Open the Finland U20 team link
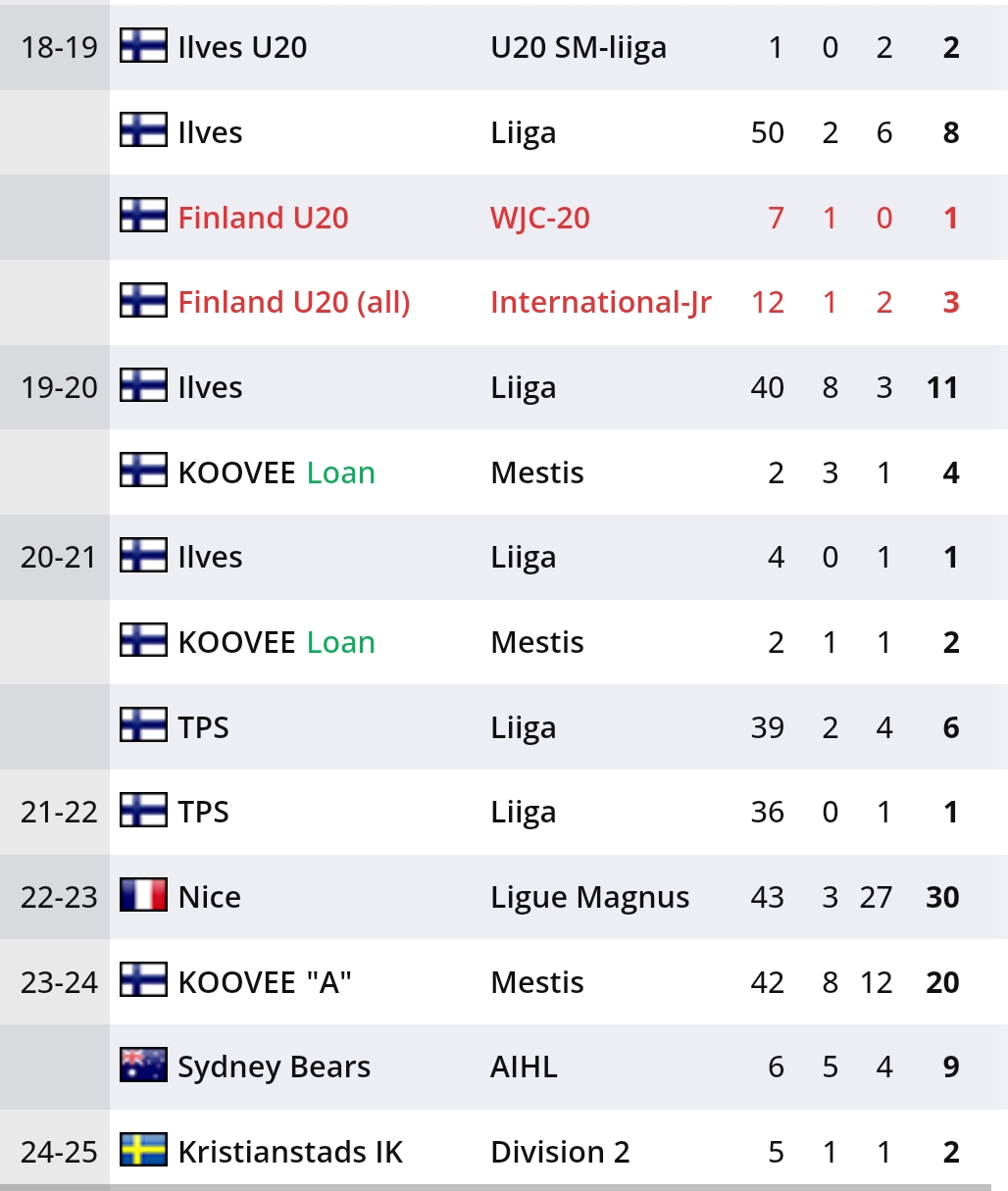Viewport: 1008px width, 1191px height. [x=263, y=218]
